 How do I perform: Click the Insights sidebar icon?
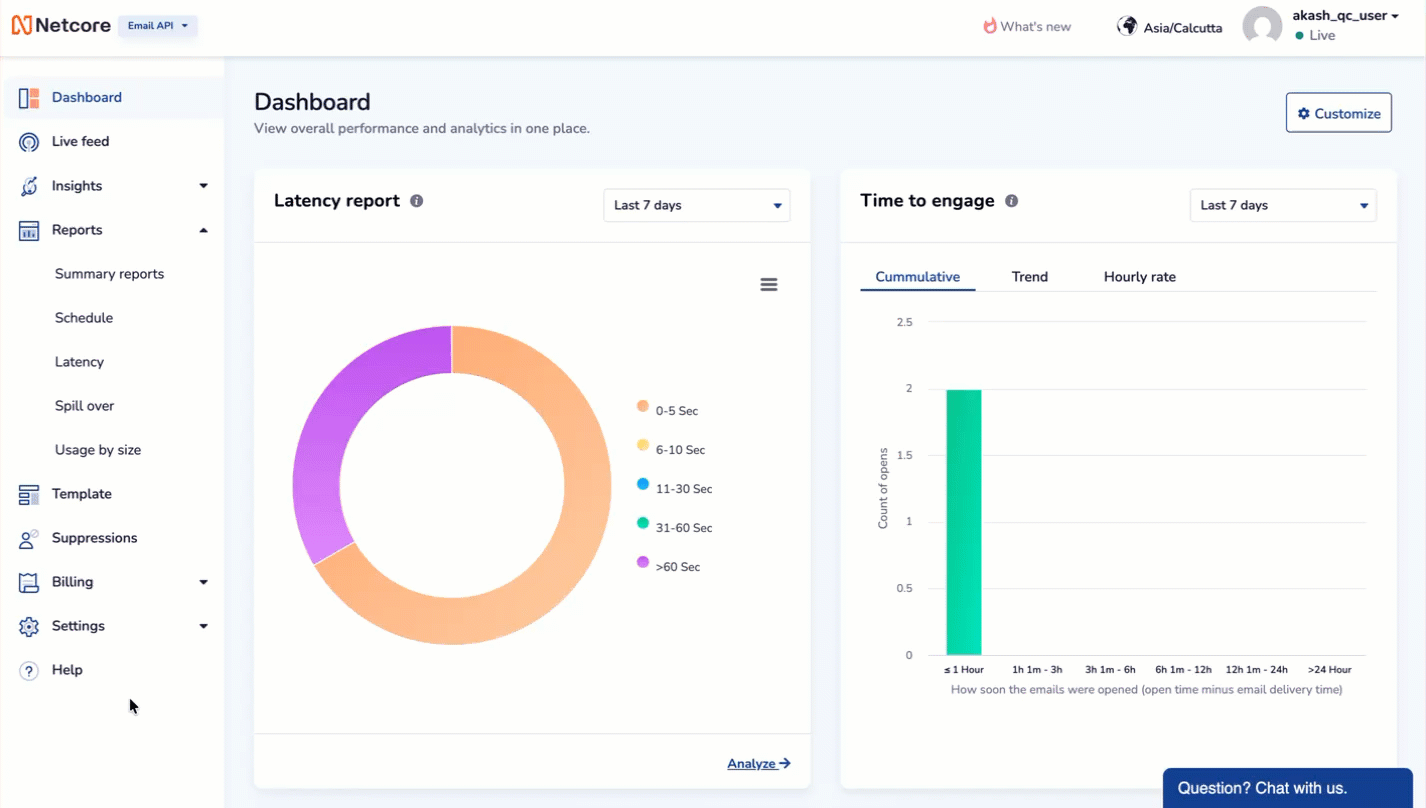28,185
